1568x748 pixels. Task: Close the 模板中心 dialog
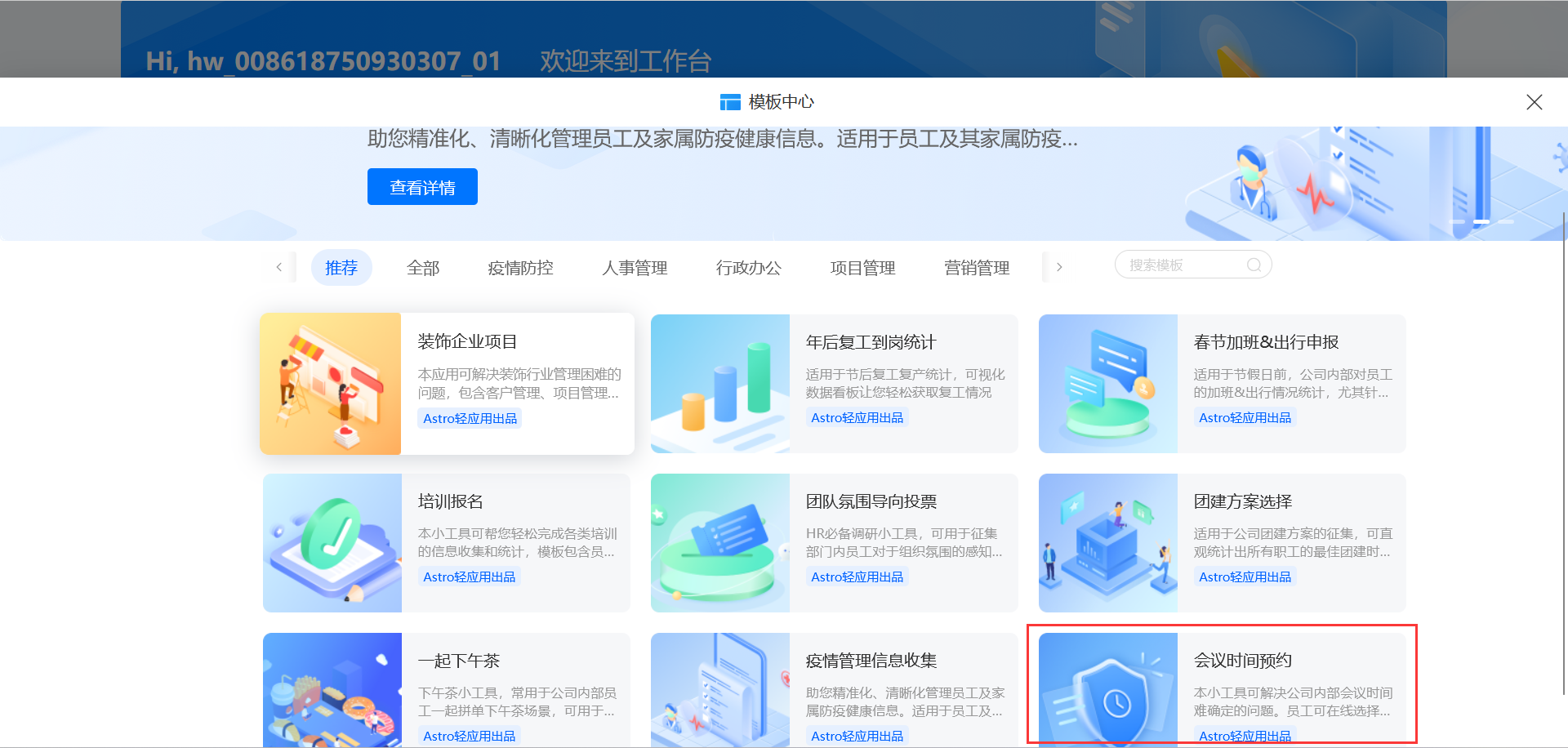click(1534, 101)
